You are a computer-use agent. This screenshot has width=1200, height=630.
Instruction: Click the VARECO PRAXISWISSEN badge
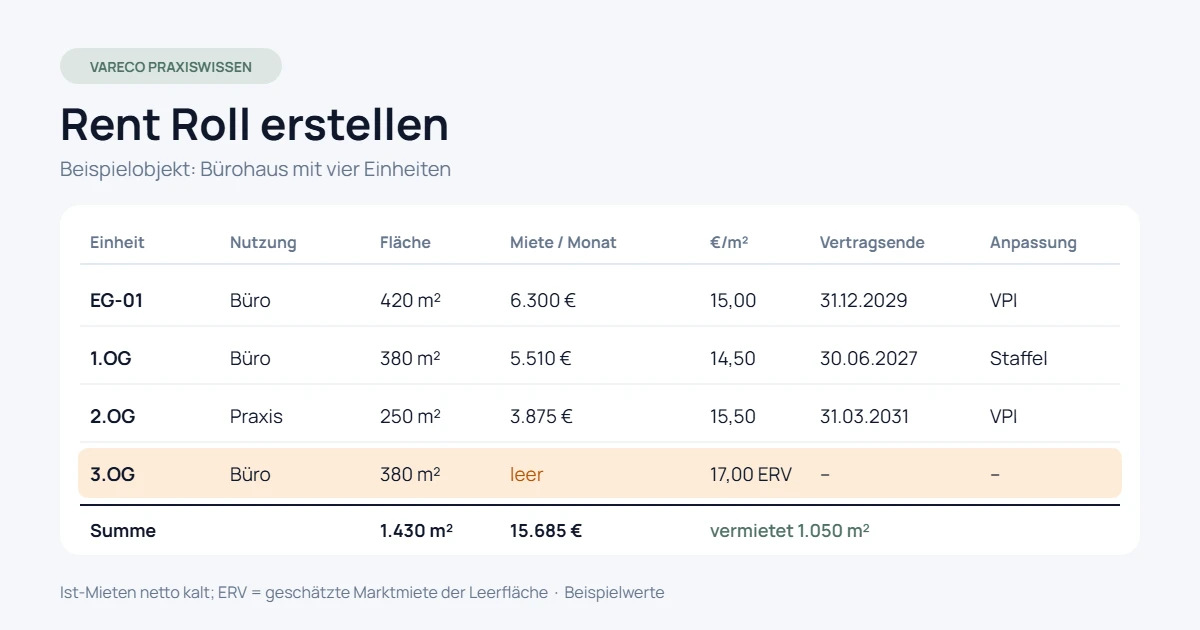pyautogui.click(x=171, y=66)
